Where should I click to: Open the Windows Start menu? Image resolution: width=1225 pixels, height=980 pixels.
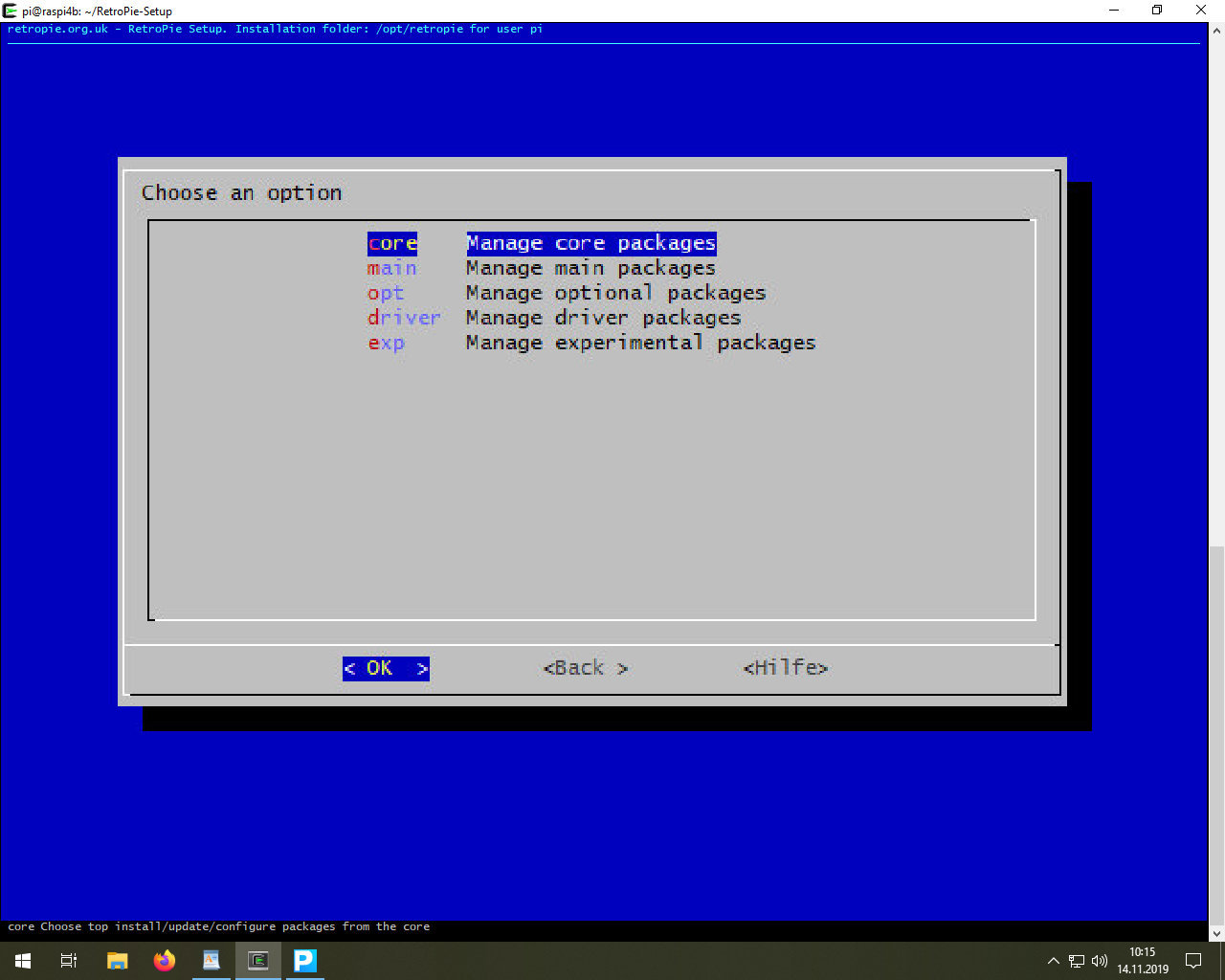[x=23, y=961]
